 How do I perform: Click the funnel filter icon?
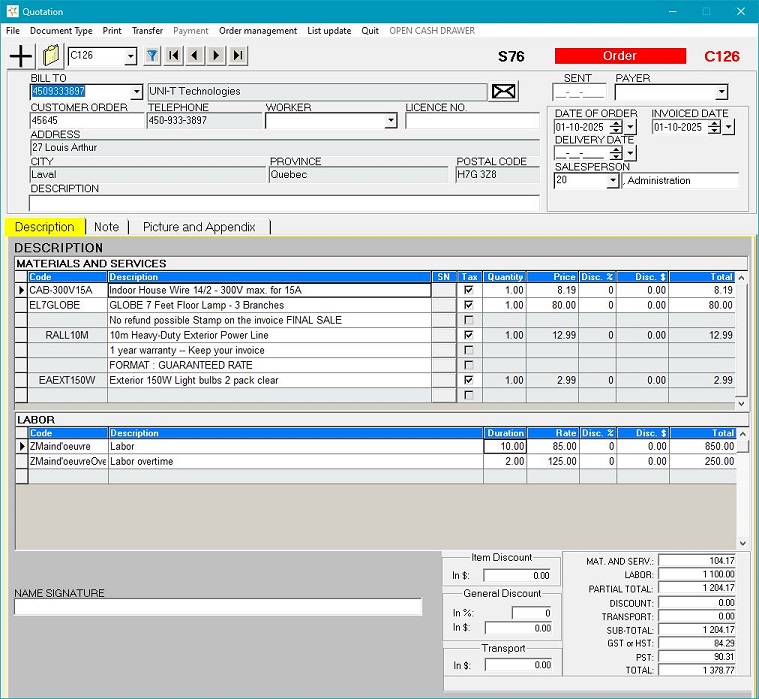(152, 56)
